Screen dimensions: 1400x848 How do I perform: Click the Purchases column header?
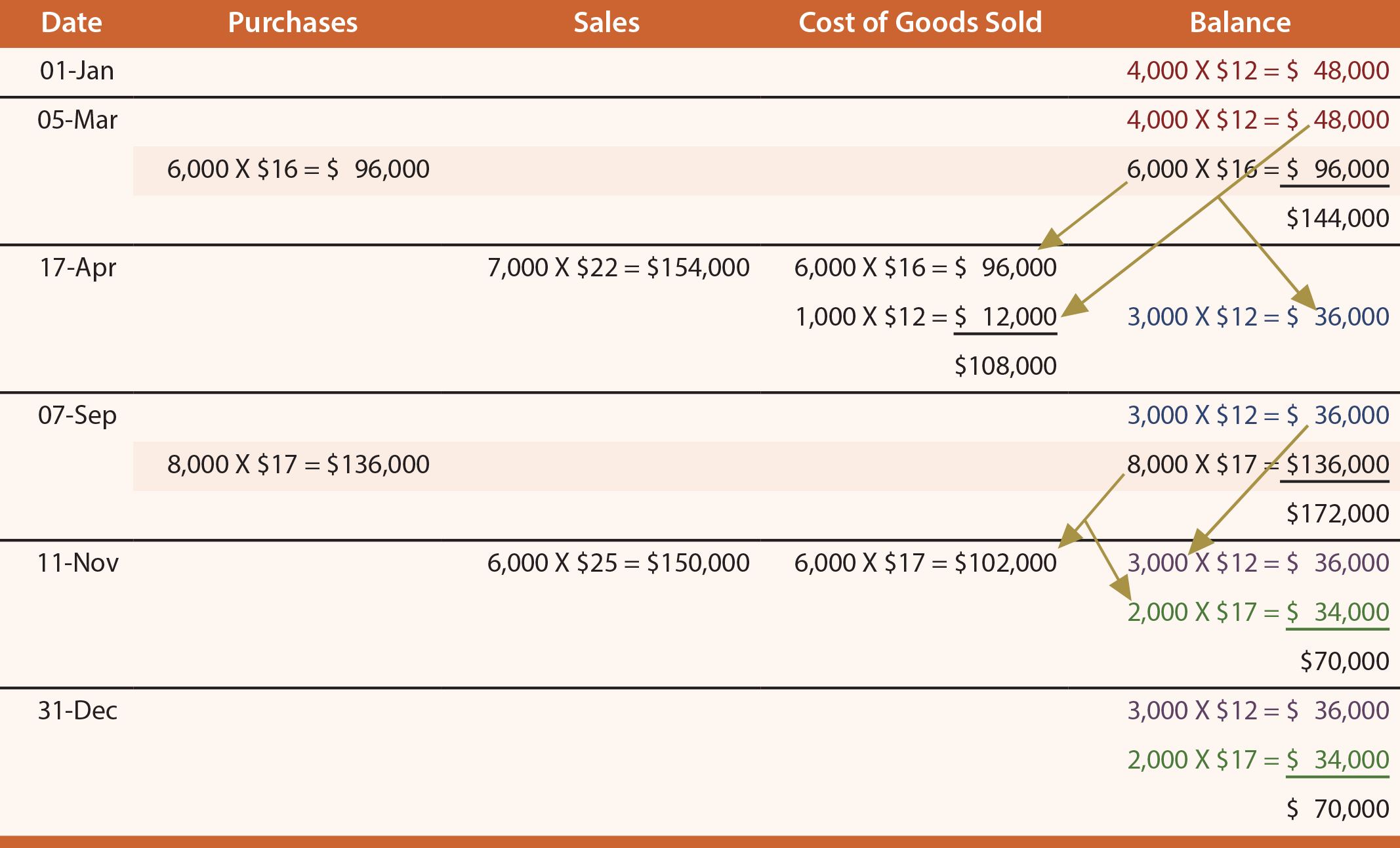(293, 23)
